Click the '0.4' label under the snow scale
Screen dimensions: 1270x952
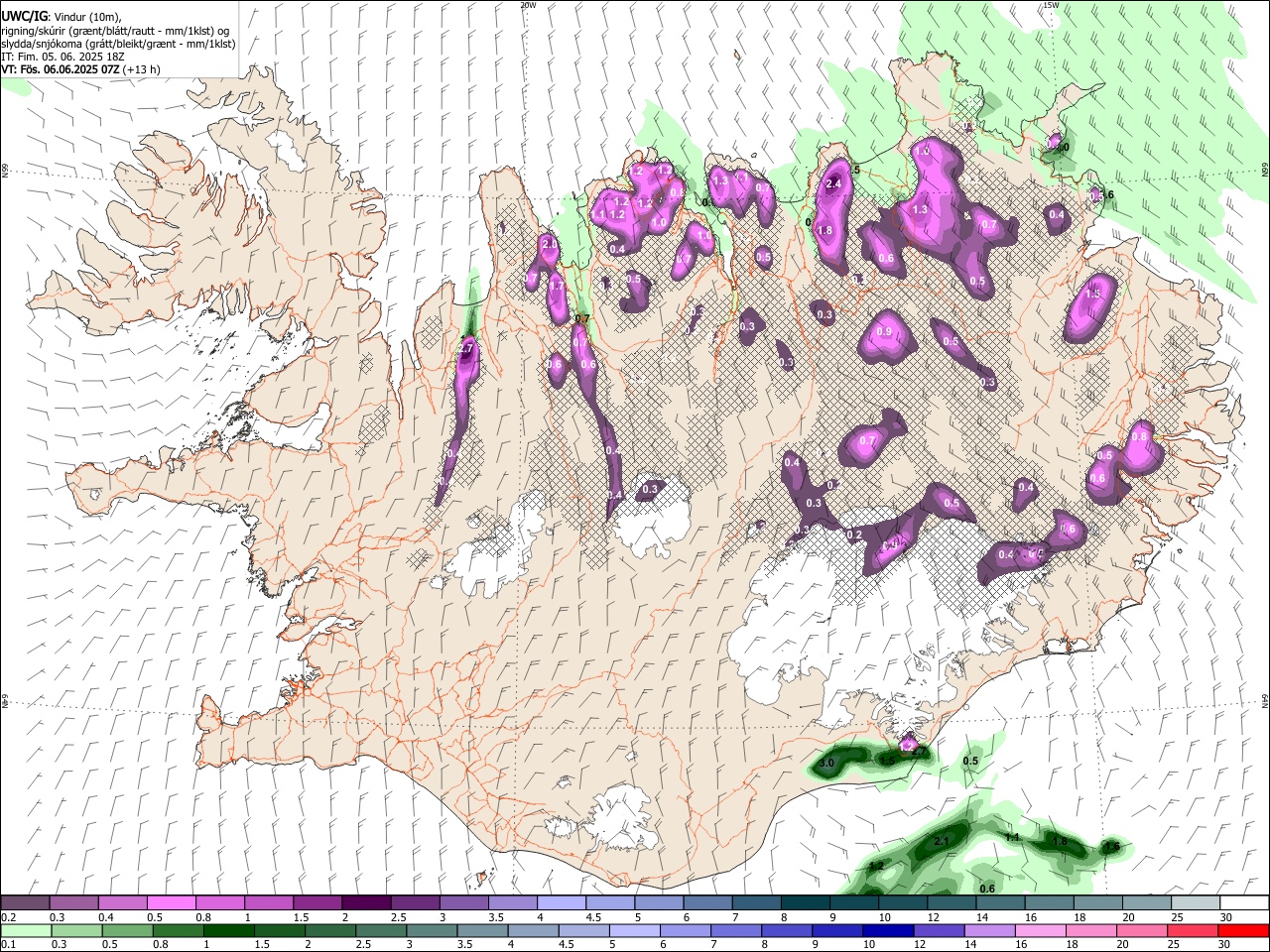pyautogui.click(x=106, y=917)
